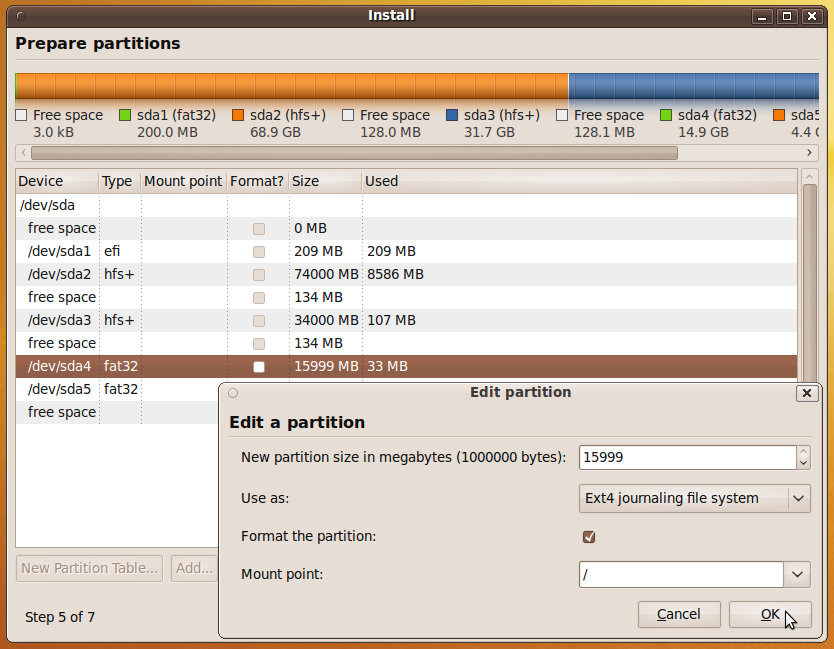This screenshot has width=834, height=649.
Task: Click the 128.0 MB Free space legend swatch
Action: coord(348,115)
